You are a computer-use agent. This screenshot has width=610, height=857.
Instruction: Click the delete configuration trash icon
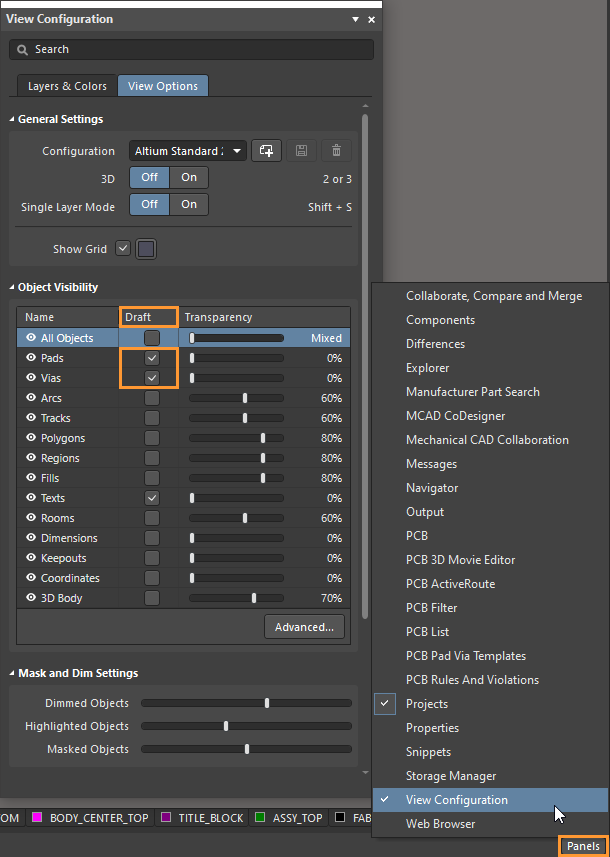336,151
